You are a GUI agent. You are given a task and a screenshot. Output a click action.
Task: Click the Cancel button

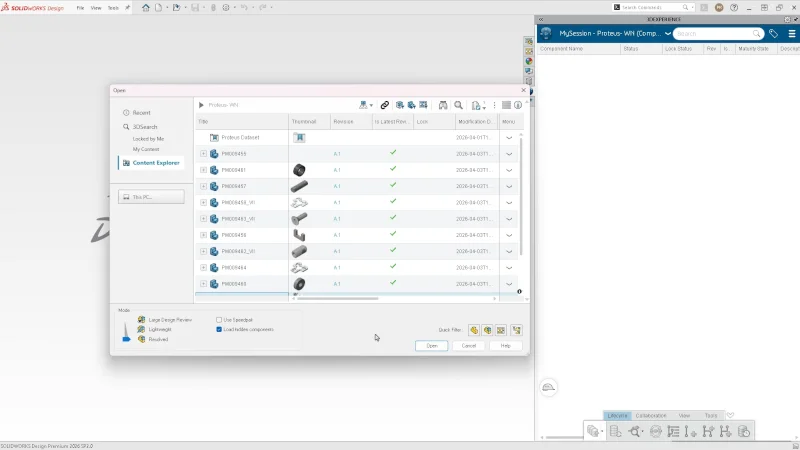(468, 346)
